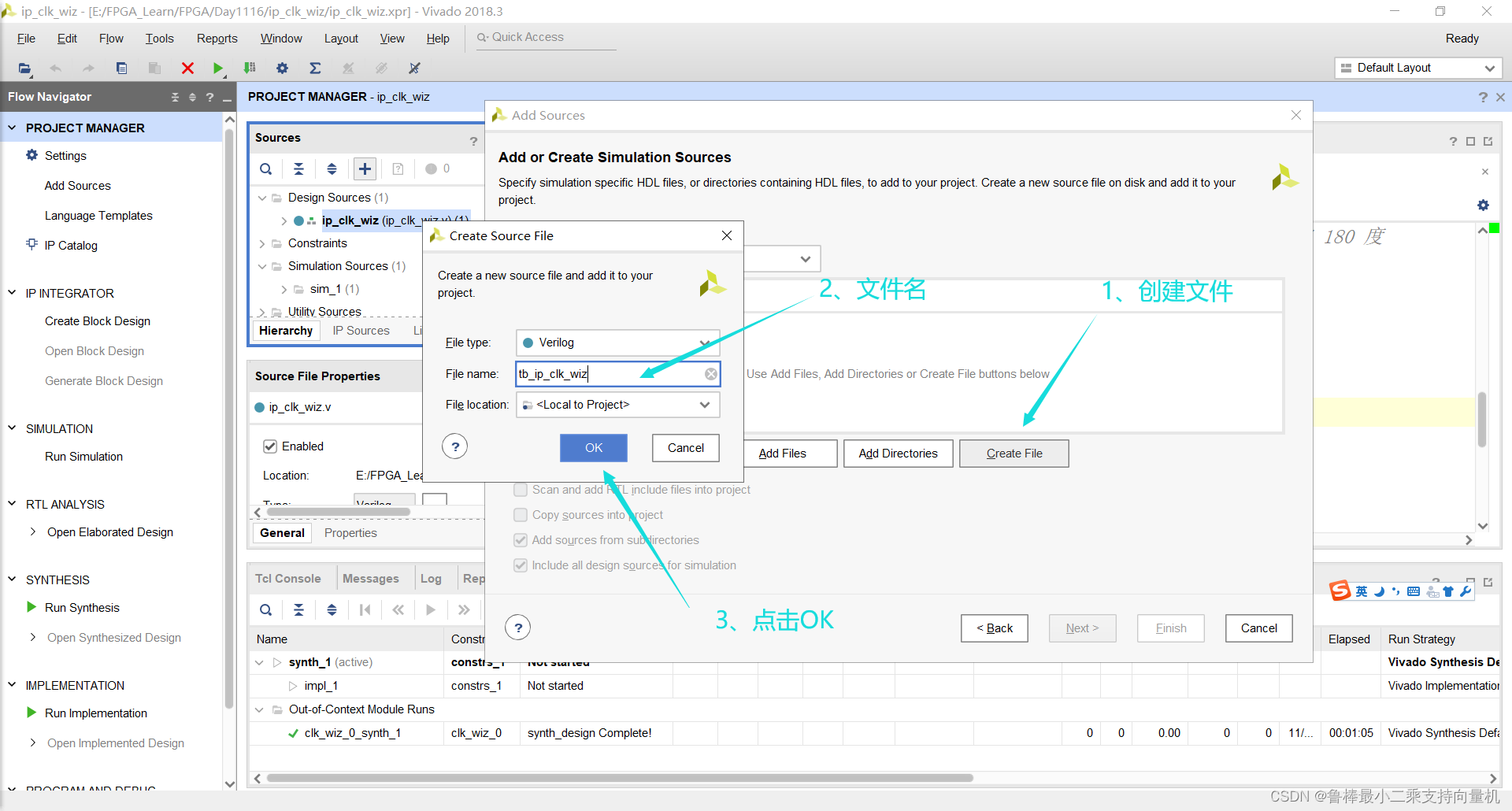
Task: Click the Open Project toolbar icon
Action: [24, 69]
